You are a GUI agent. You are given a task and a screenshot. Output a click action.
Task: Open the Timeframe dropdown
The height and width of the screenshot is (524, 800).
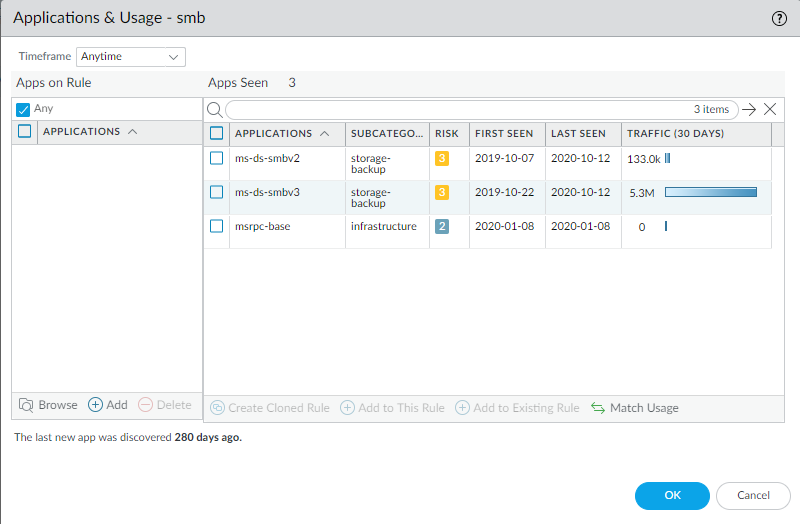[x=132, y=57]
